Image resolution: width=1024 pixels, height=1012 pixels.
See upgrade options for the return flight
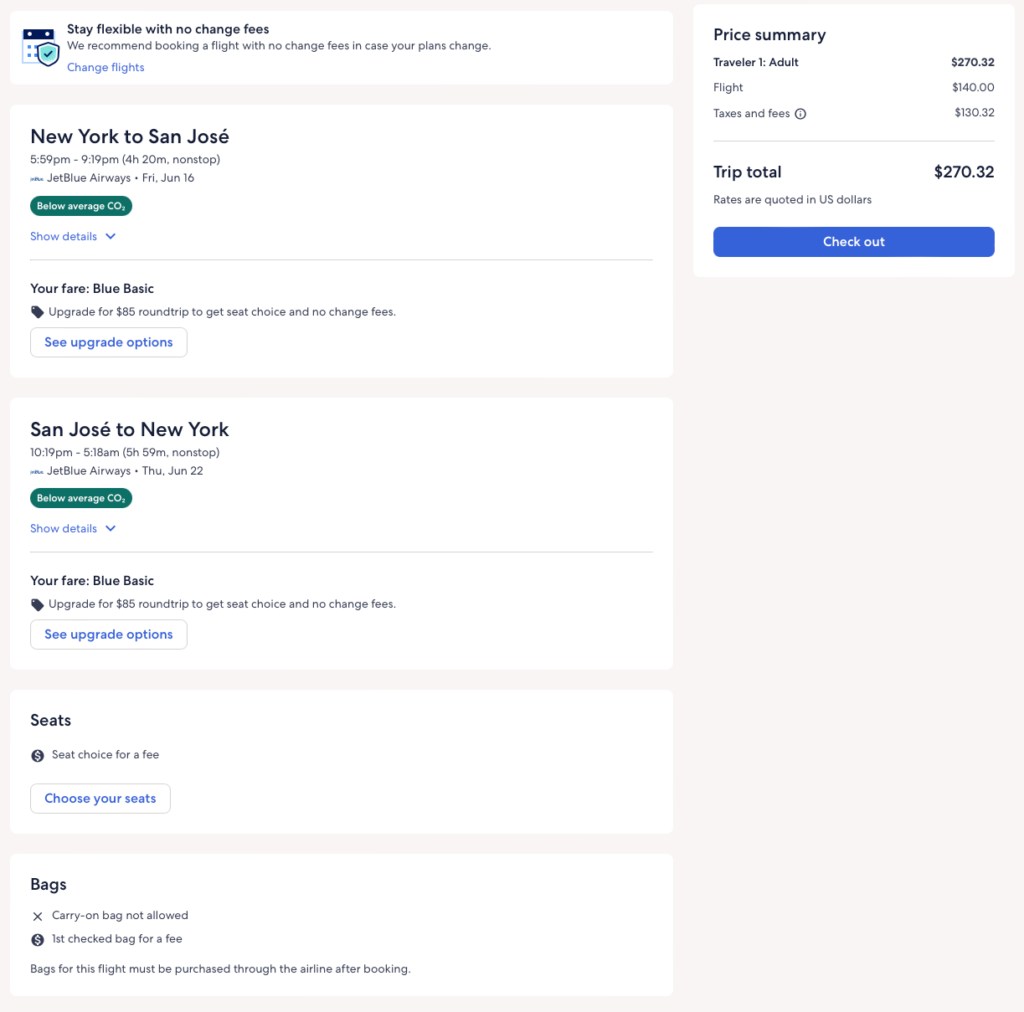point(108,634)
